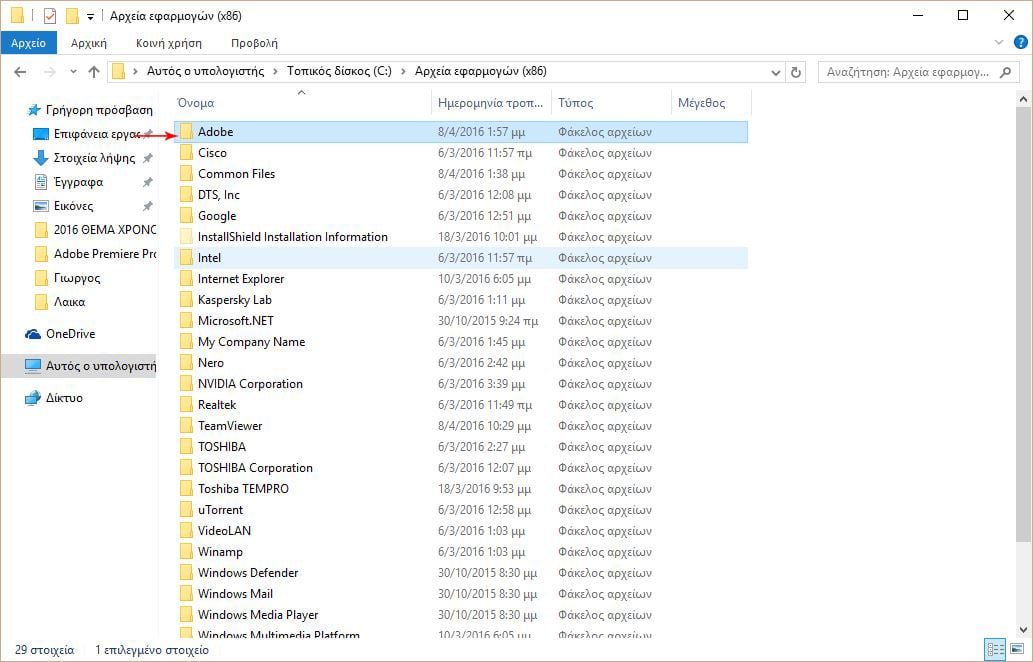Screen dimensions: 1033x662
Task: Go back with the back arrow
Action: pyautogui.click(x=20, y=72)
